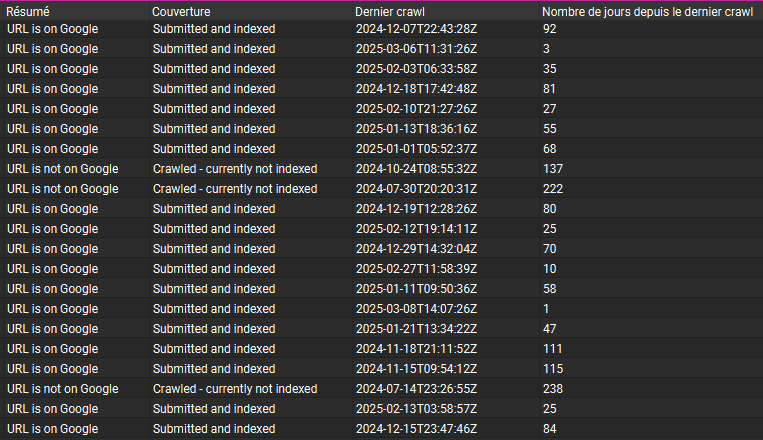Select crawl date 2025-02-03T06:33:58Z
763x440 pixels.
tap(417, 69)
